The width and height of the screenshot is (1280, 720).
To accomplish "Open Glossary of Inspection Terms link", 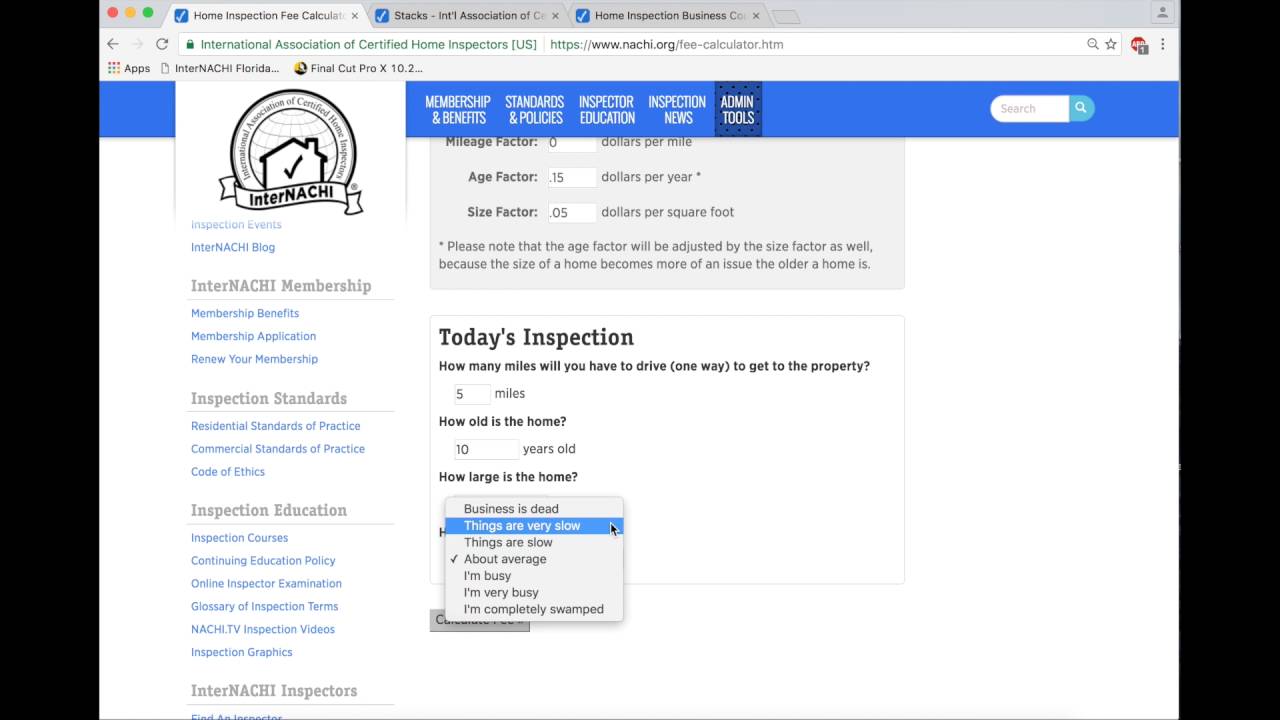I will tap(264, 607).
